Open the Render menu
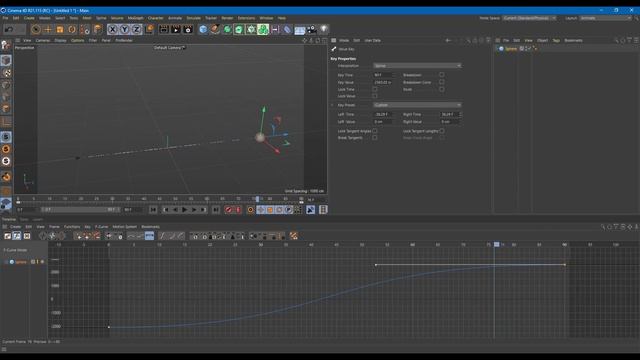This screenshot has width=640, height=360. pyautogui.click(x=227, y=18)
